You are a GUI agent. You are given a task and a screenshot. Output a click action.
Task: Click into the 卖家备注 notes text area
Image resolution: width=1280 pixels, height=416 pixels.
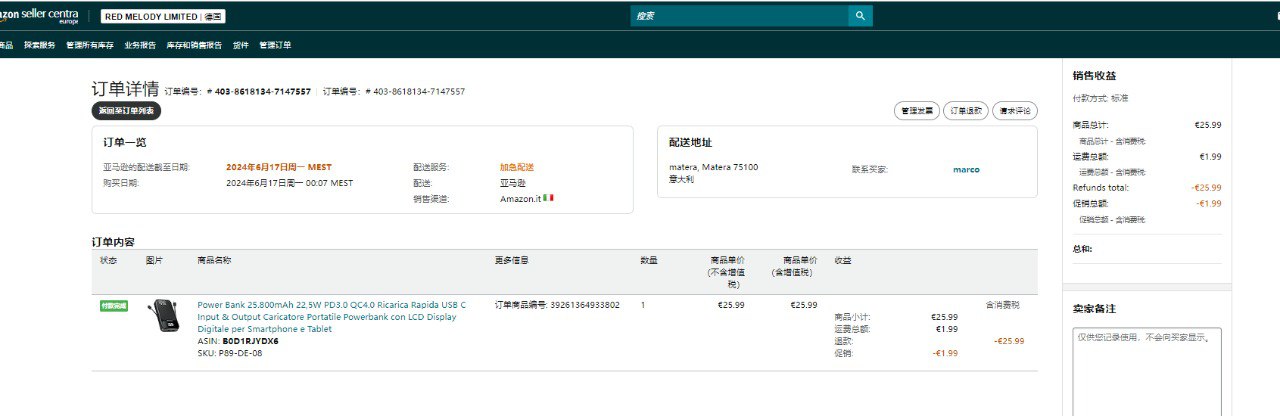pos(1147,370)
